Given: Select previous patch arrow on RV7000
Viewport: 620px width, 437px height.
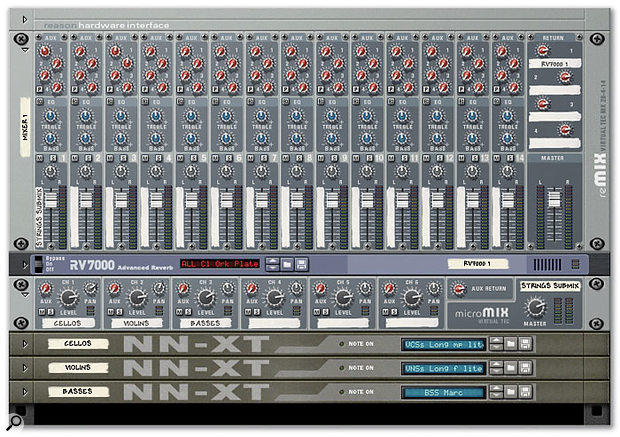Looking at the screenshot, I should click(272, 261).
